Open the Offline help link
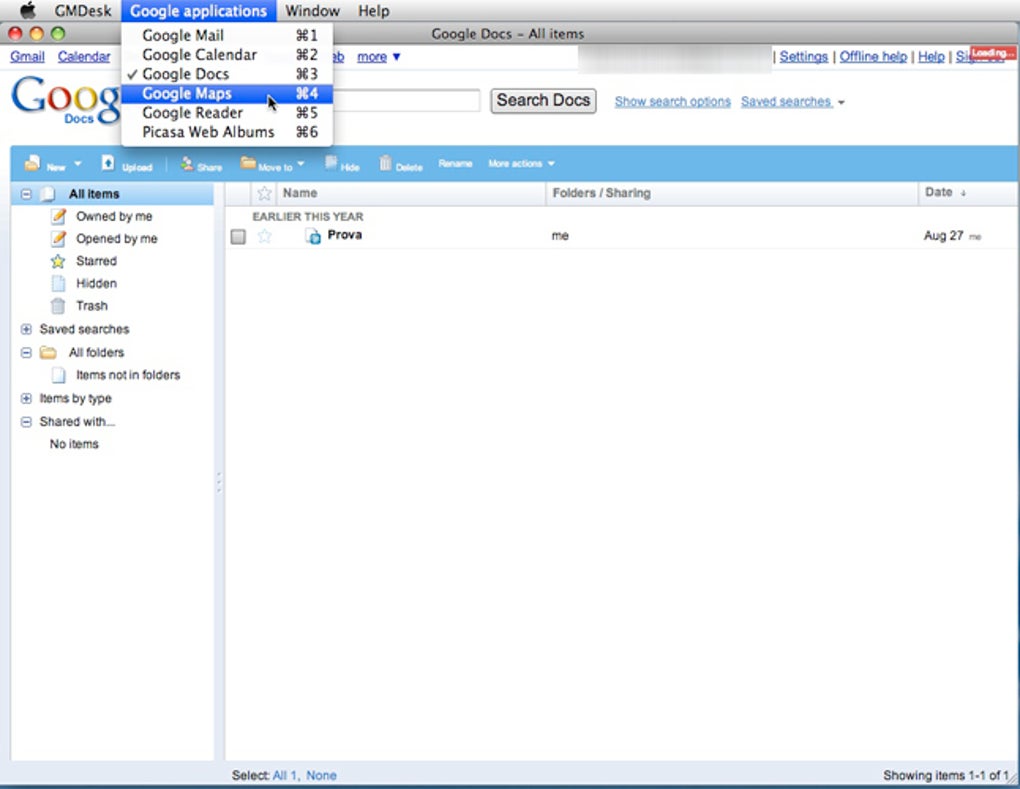Viewport: 1020px width, 789px height. coord(873,57)
